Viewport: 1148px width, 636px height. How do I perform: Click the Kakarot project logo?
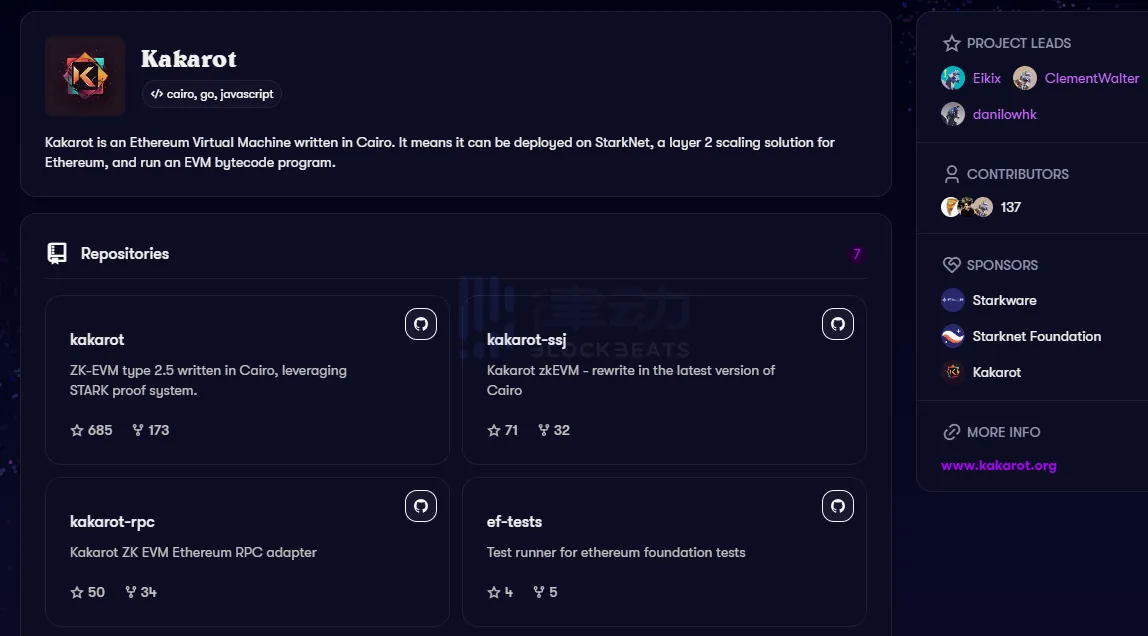pos(85,76)
